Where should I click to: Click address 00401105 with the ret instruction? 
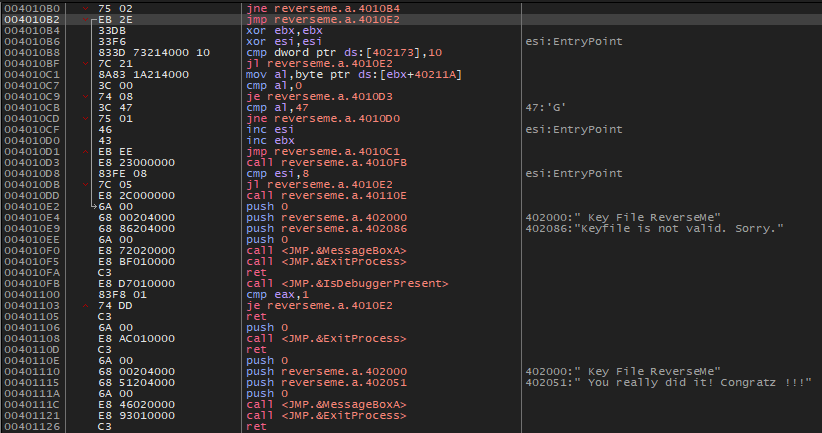(32, 317)
